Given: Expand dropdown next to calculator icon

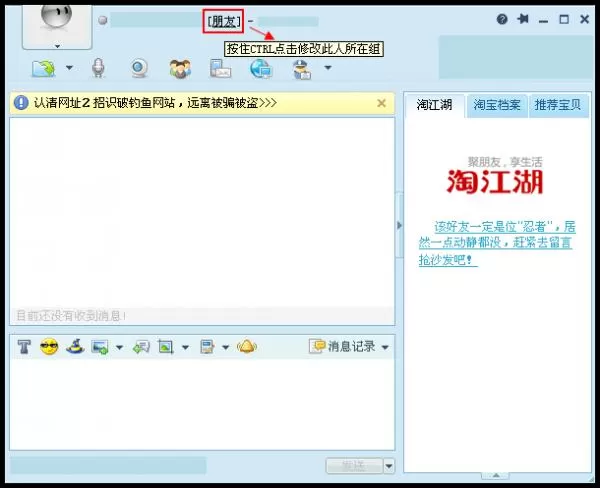Looking at the screenshot, I should [x=225, y=348].
